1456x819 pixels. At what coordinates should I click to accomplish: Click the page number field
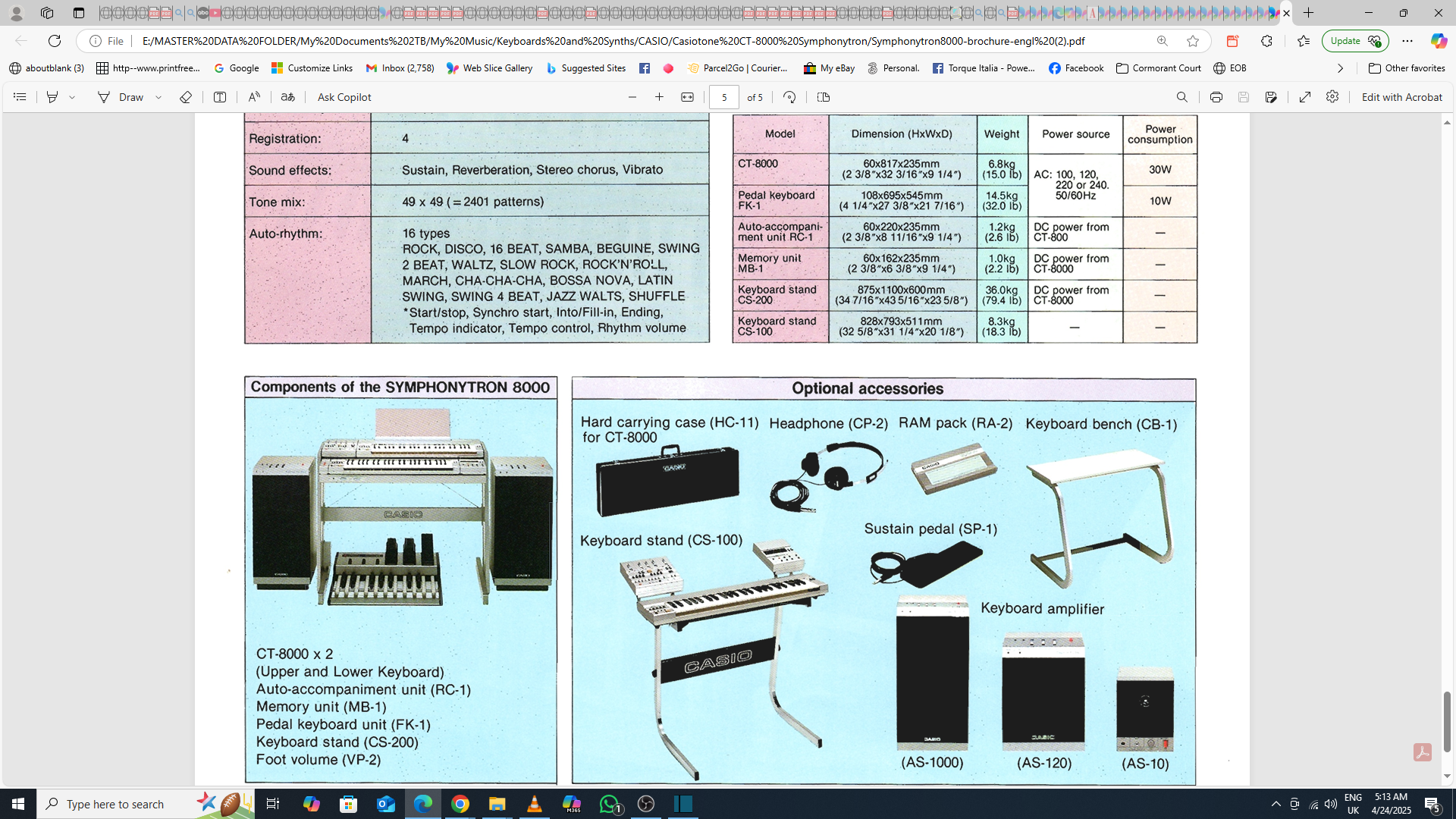pos(724,97)
